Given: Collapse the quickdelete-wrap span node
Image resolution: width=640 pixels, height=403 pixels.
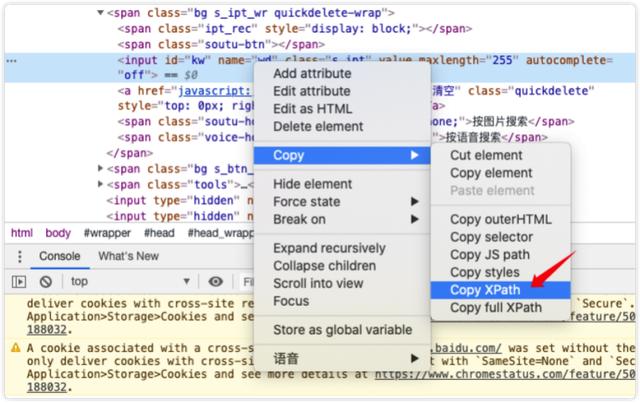Looking at the screenshot, I should (x=100, y=13).
